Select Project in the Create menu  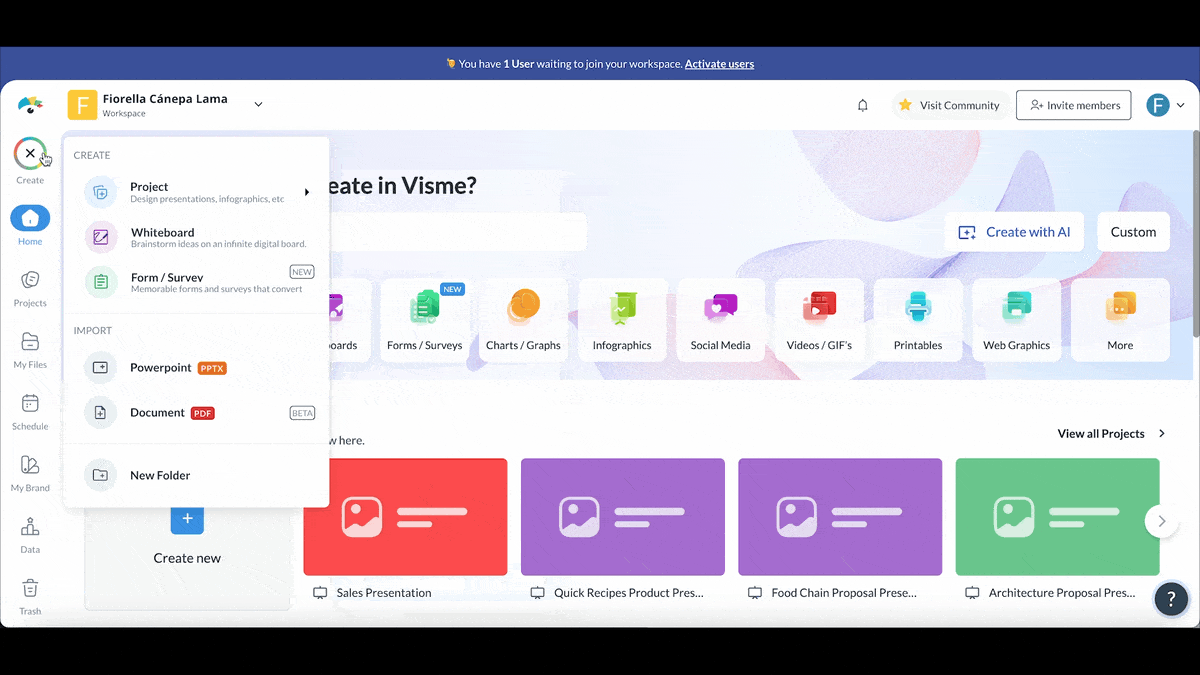pyautogui.click(x=197, y=192)
